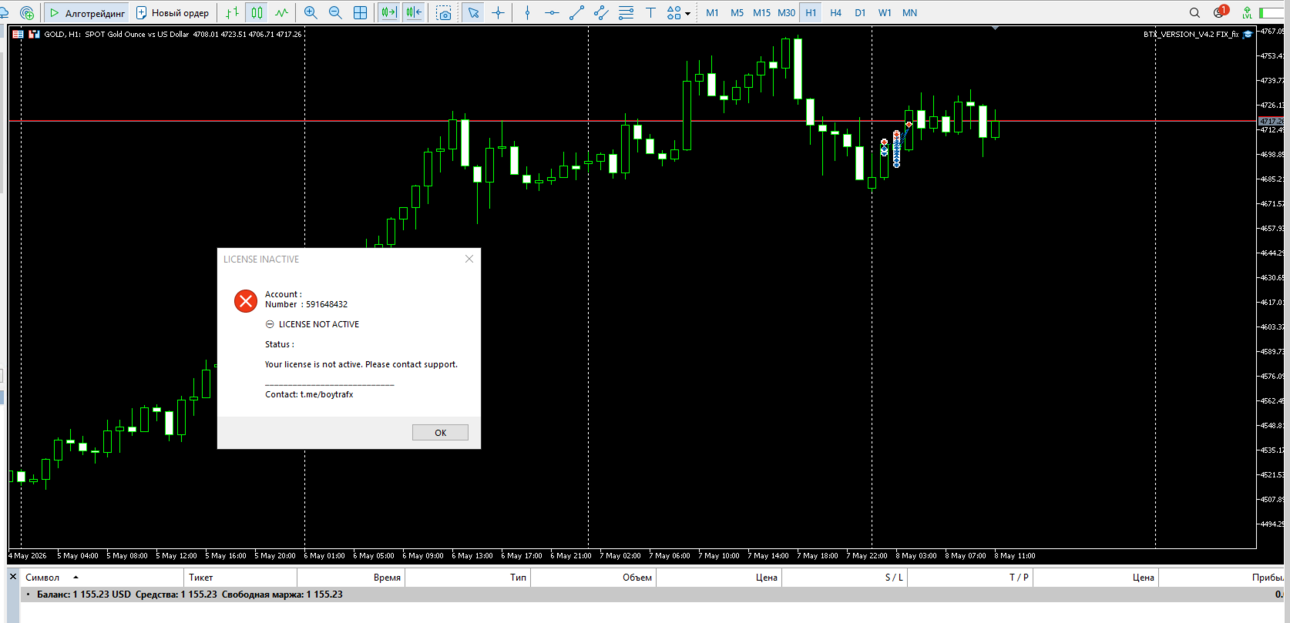Click the connection status bar indicator
Screen dimensions: 1290x623
[1272, 13]
